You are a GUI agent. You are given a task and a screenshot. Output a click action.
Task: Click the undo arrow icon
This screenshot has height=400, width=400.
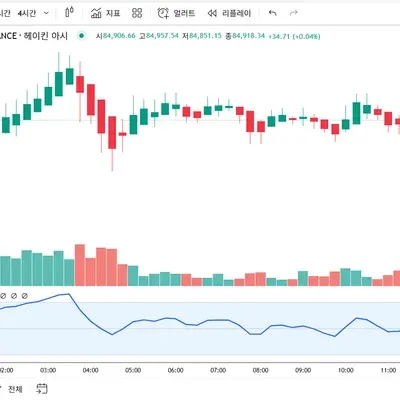(x=273, y=13)
